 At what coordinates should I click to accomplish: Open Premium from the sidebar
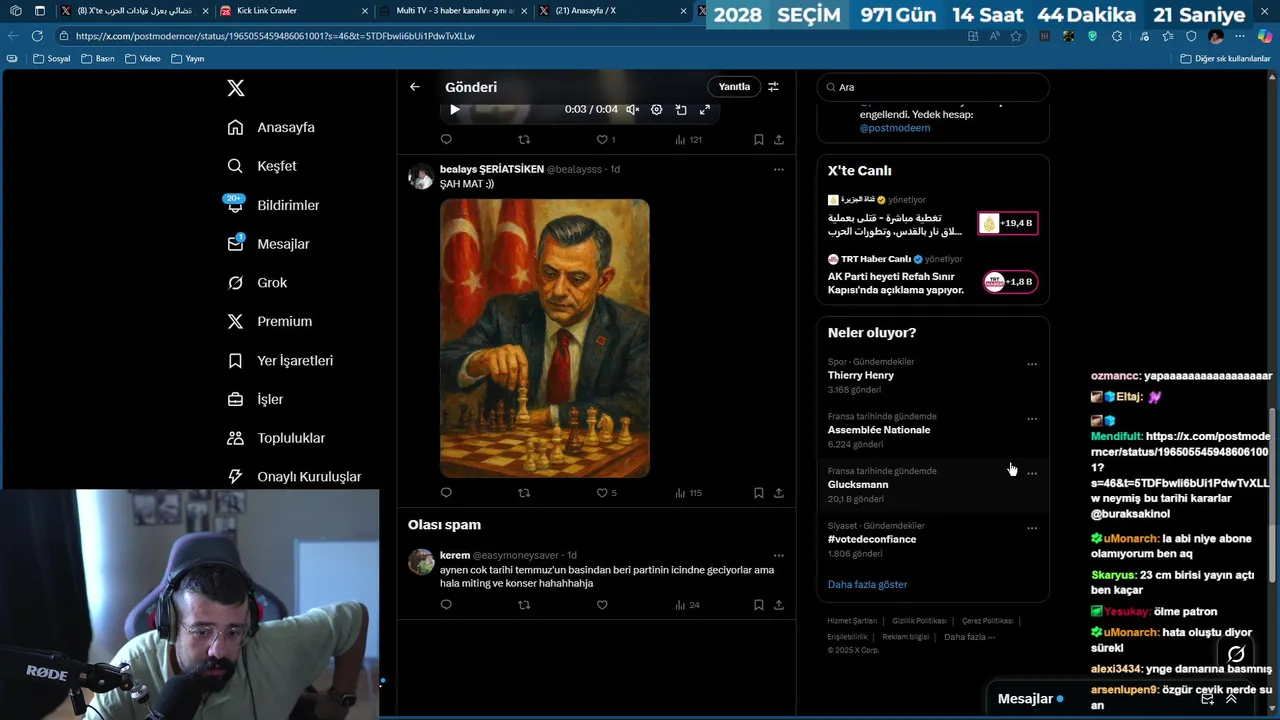[x=269, y=321]
